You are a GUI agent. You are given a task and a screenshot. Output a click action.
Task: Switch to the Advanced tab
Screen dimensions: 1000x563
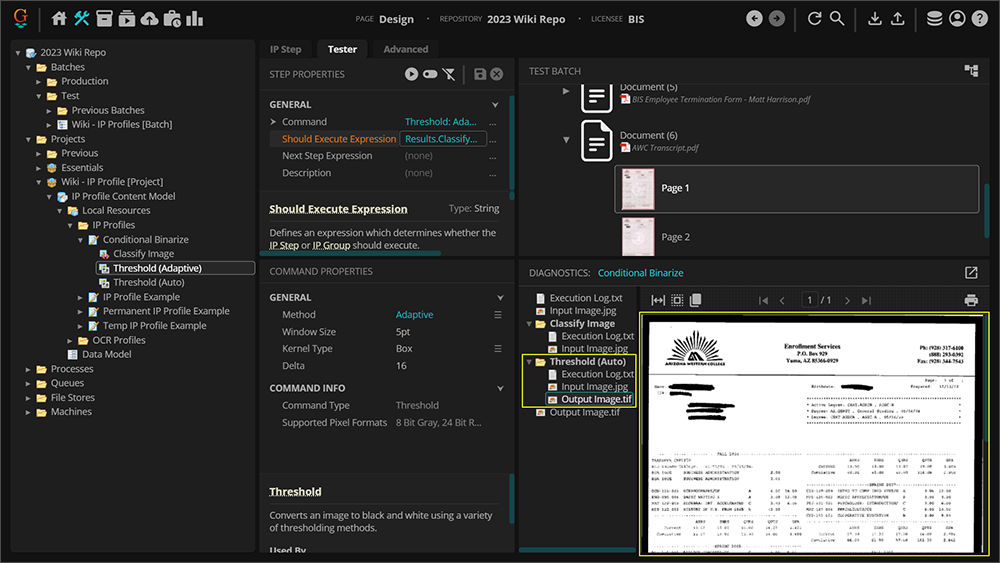coord(405,49)
